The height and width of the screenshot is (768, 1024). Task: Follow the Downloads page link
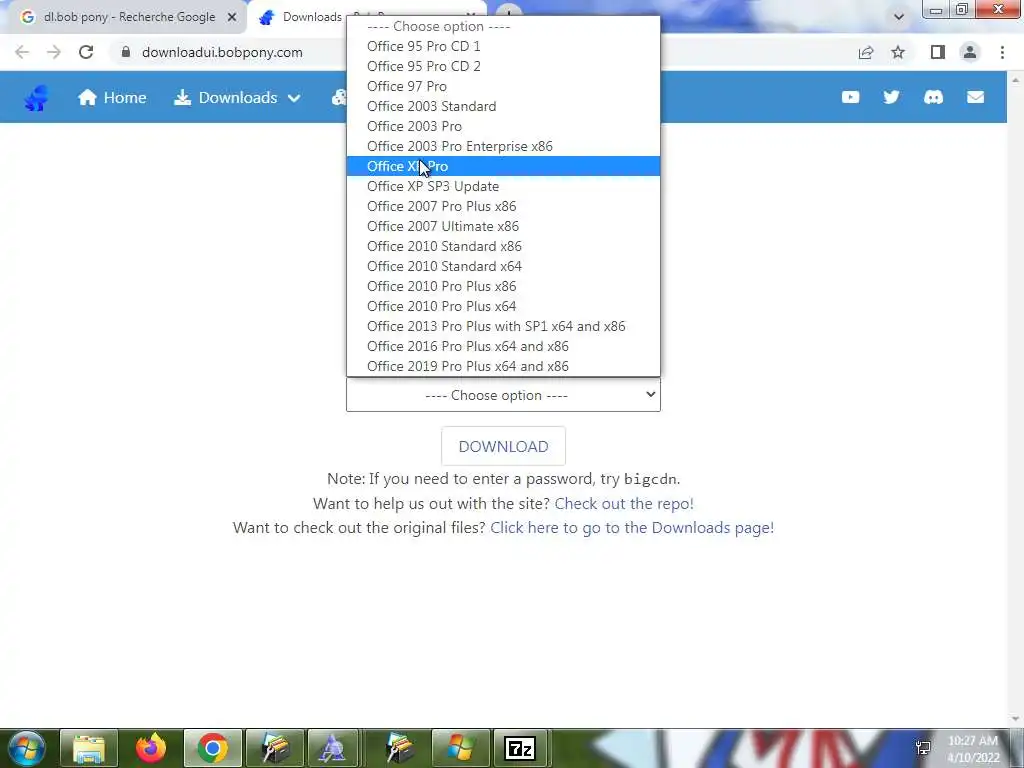pyautogui.click(x=632, y=528)
